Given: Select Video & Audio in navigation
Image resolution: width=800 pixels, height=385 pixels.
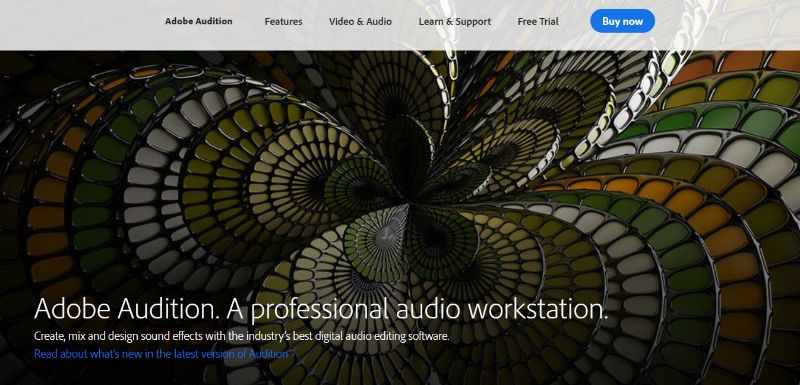Looking at the screenshot, I should (x=360, y=21).
